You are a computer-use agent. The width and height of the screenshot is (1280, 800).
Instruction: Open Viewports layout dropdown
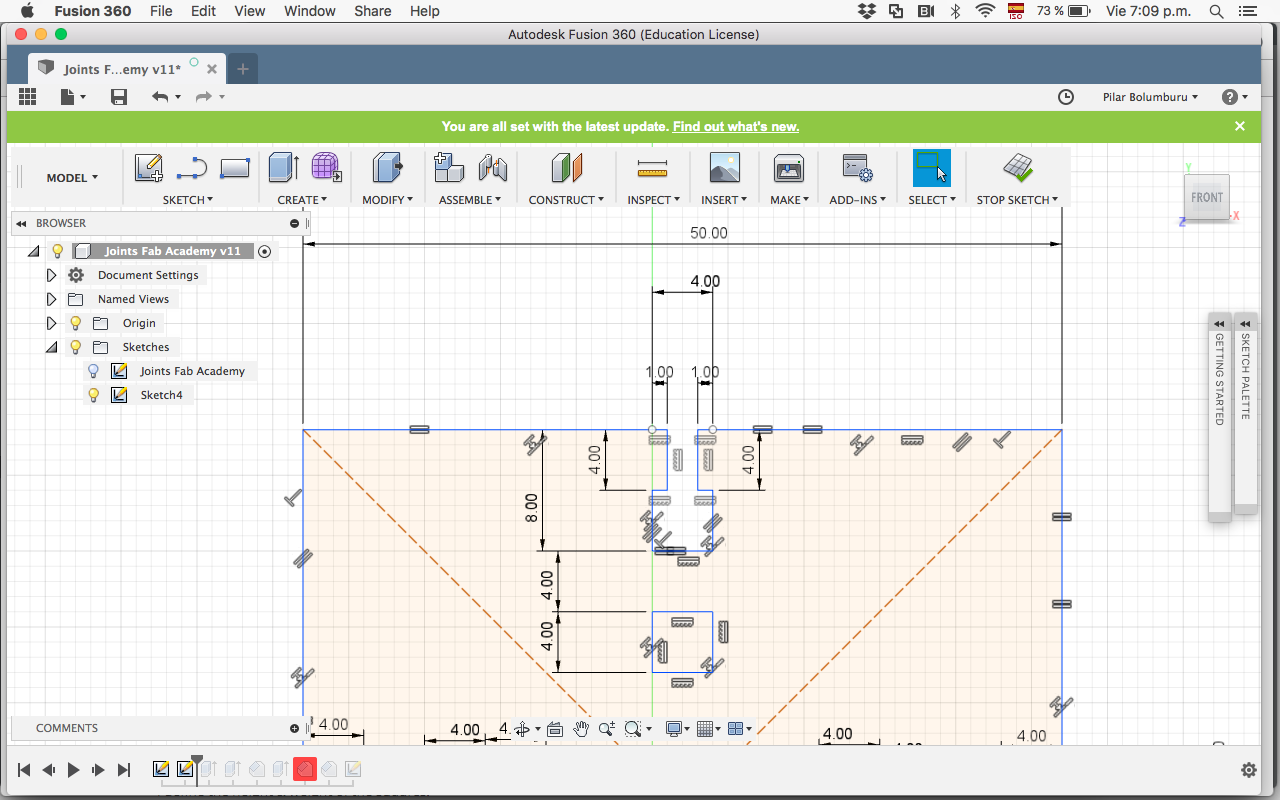739,729
